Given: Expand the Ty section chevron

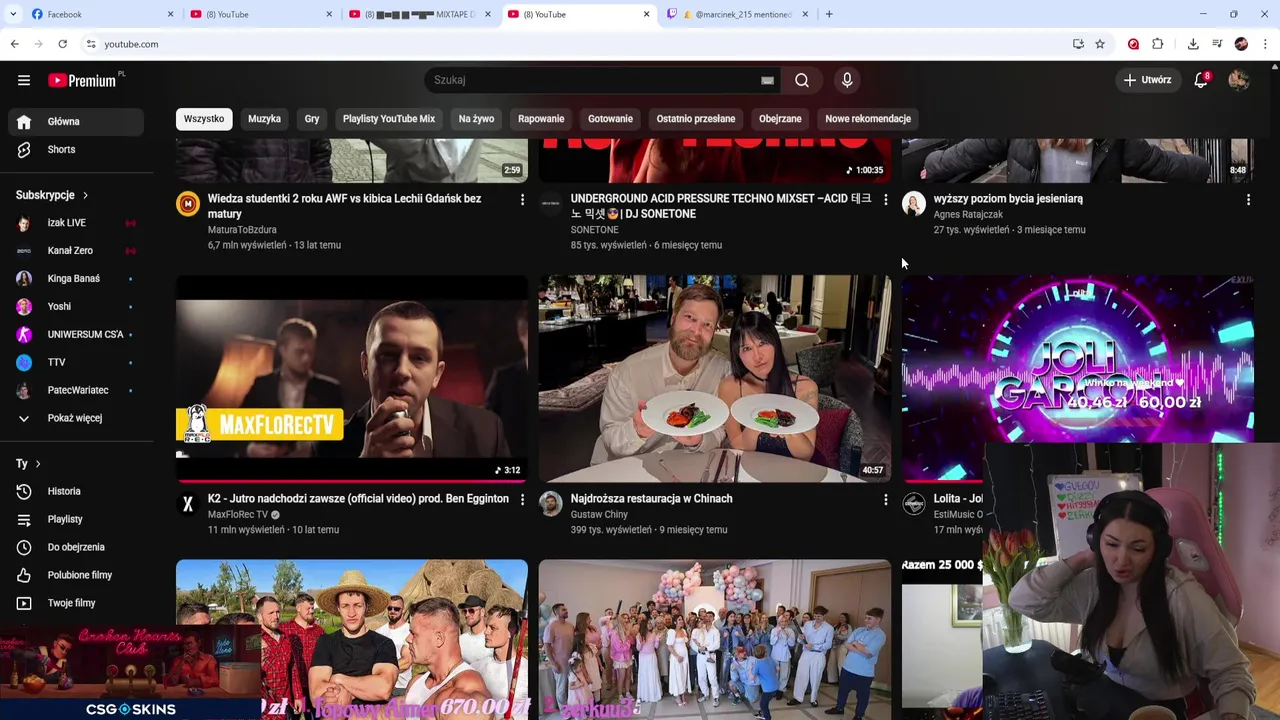Looking at the screenshot, I should [38, 464].
